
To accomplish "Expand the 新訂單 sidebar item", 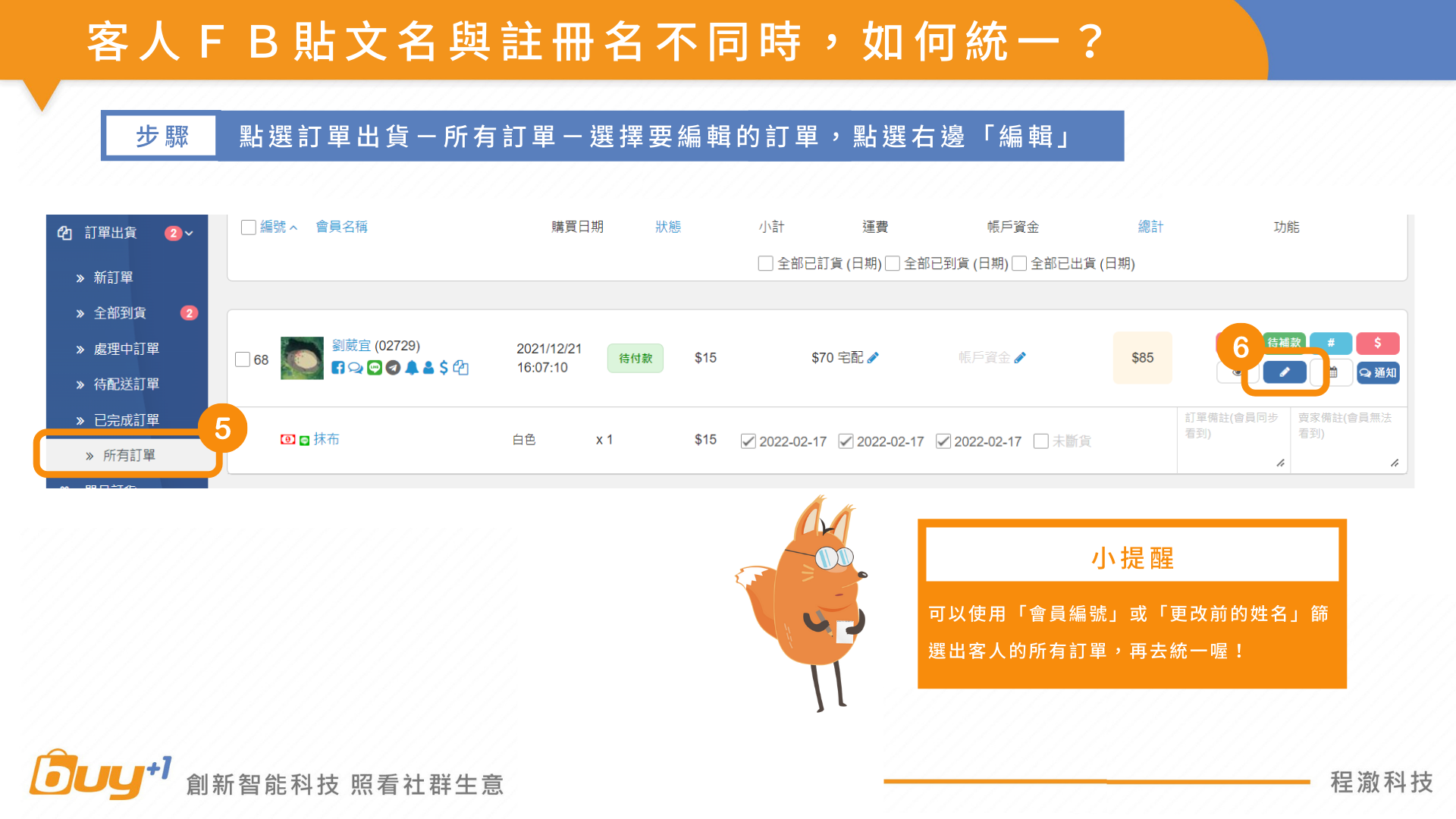I will pos(113,278).
